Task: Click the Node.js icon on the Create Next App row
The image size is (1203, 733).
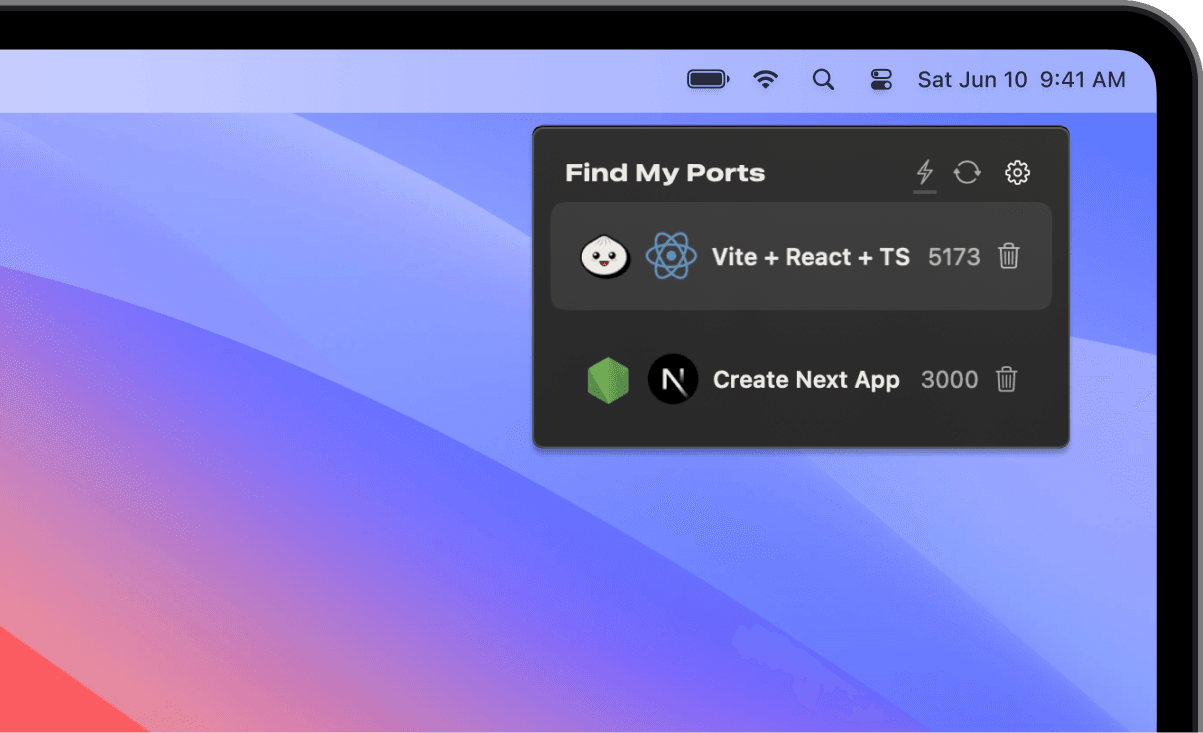Action: pyautogui.click(x=608, y=380)
